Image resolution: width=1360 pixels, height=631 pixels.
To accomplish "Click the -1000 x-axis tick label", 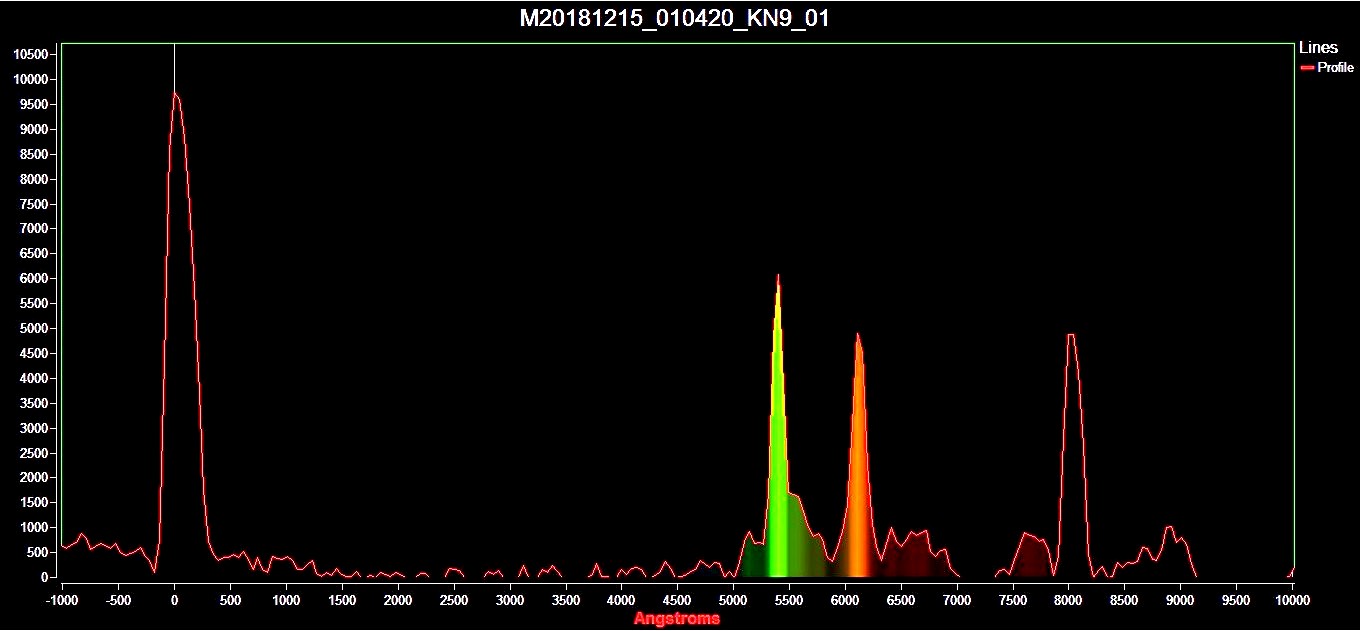I will [x=62, y=600].
